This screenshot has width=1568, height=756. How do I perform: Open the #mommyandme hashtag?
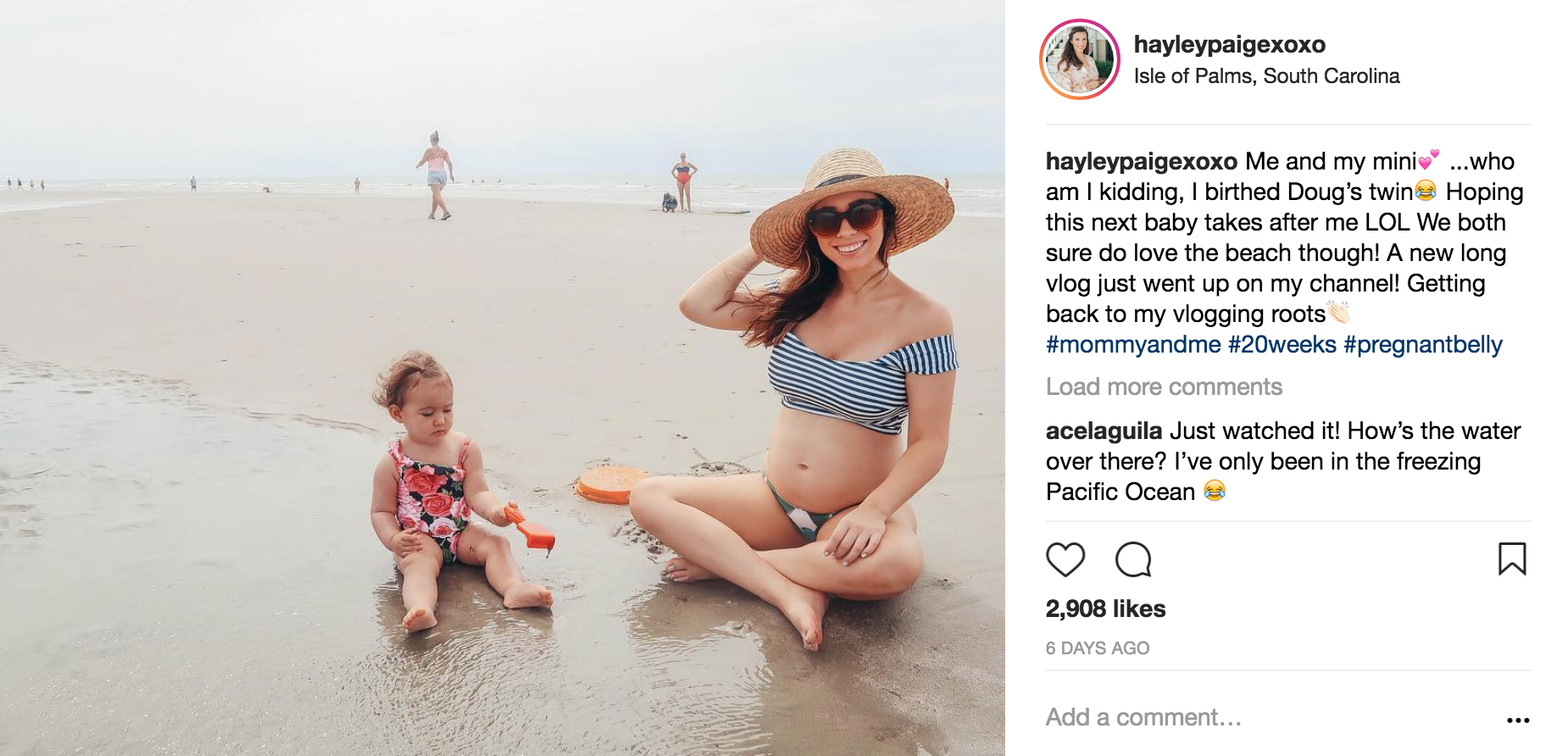[x=1133, y=345]
